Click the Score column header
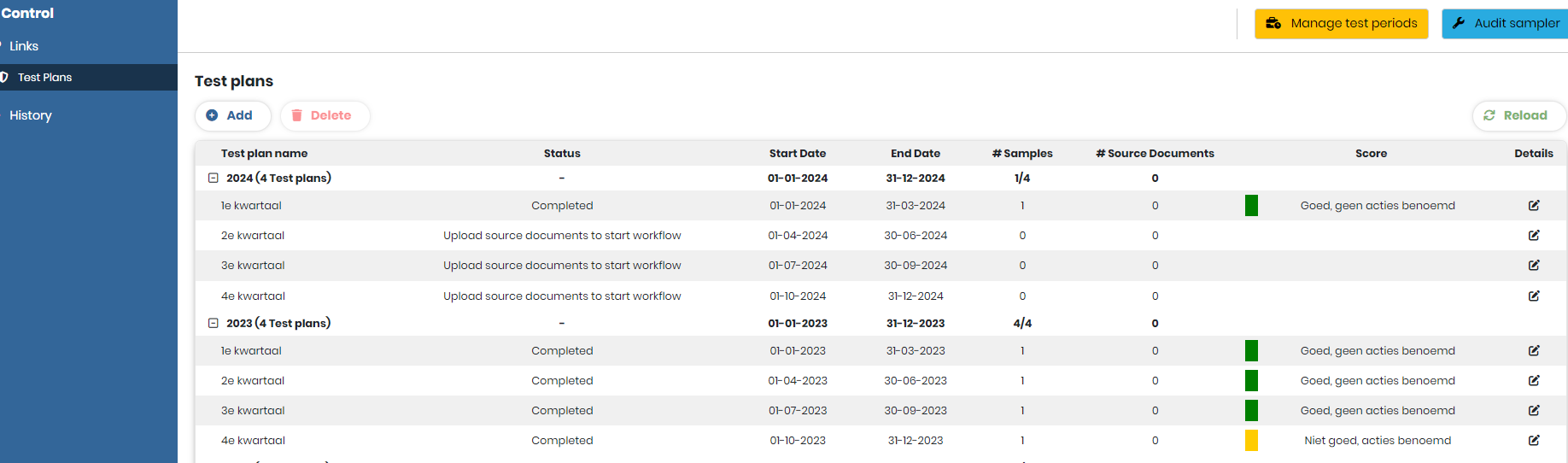The width and height of the screenshot is (1568, 463). pos(1371,154)
